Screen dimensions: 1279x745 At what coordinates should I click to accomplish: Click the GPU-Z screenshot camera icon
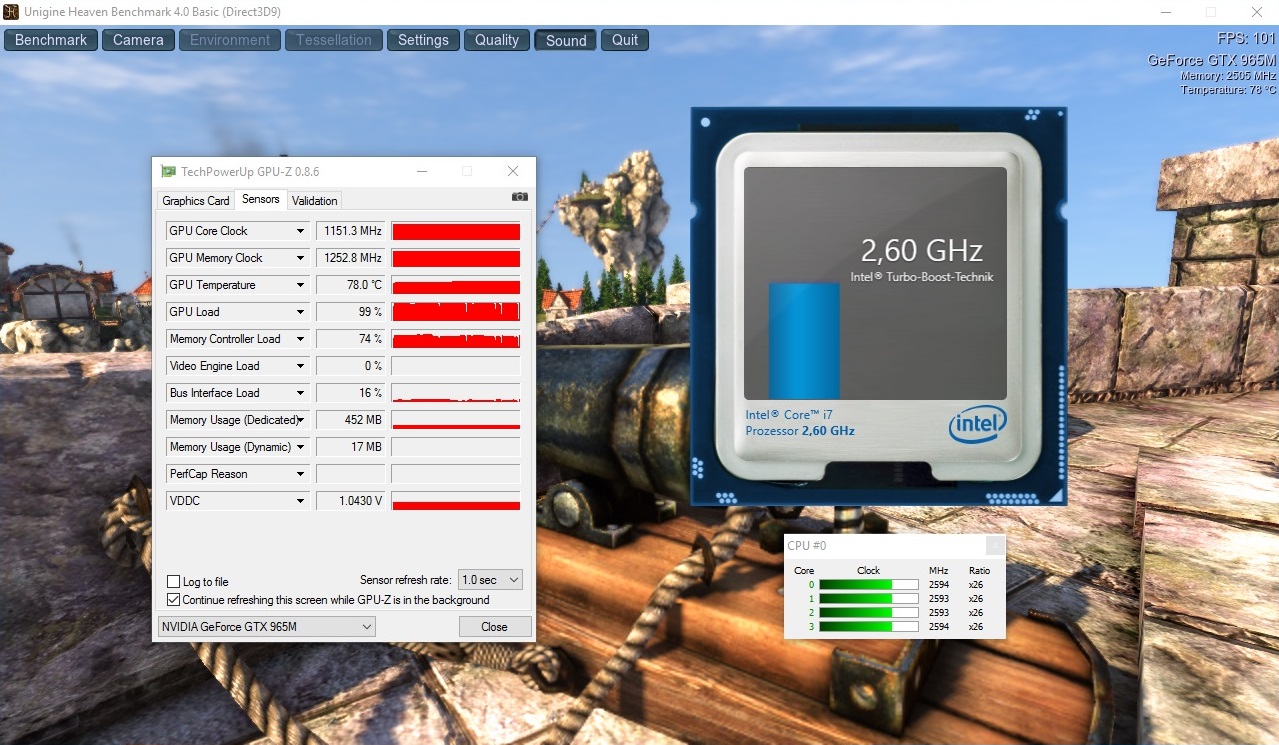(519, 198)
